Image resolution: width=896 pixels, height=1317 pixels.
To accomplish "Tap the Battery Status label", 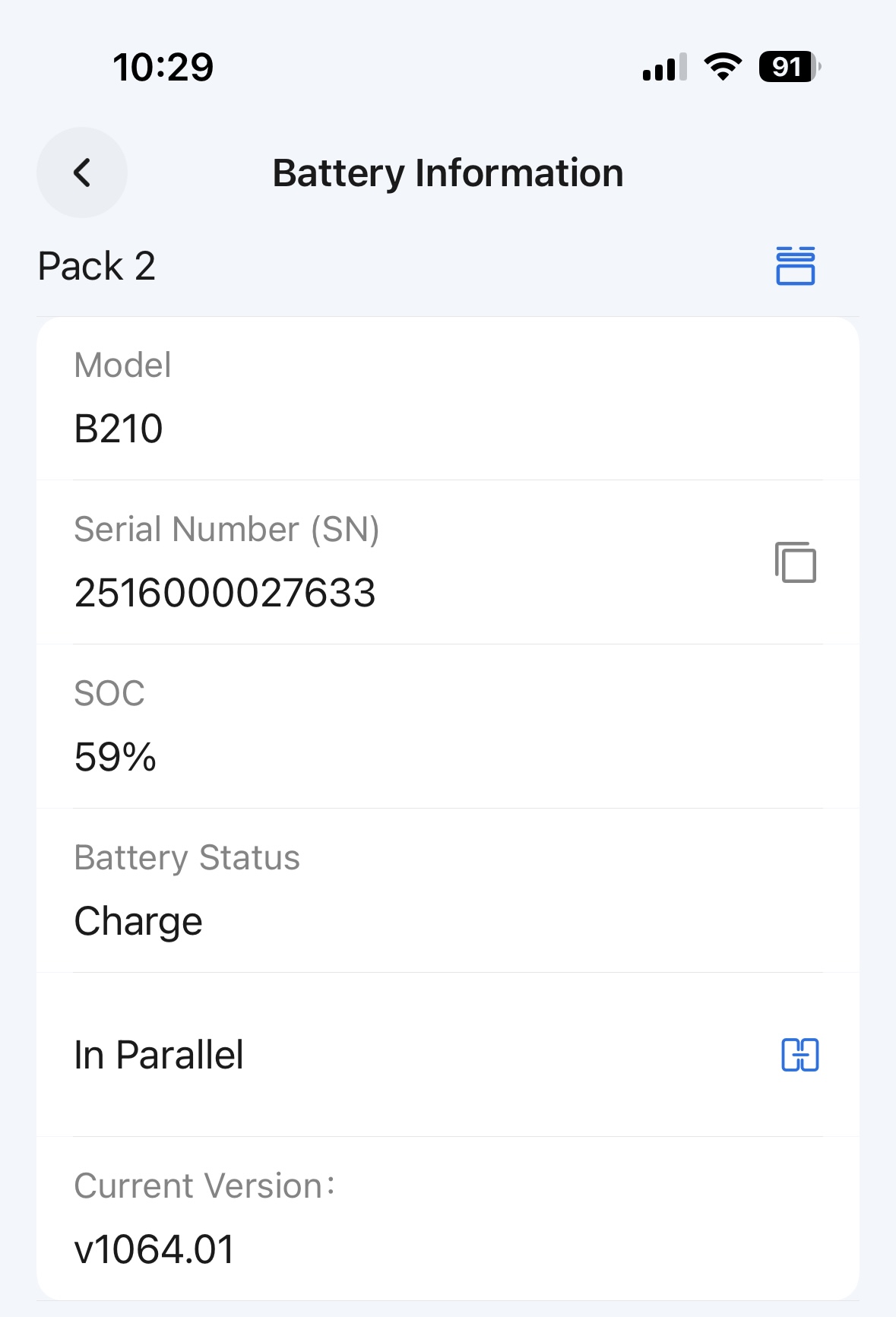I will pyautogui.click(x=187, y=857).
